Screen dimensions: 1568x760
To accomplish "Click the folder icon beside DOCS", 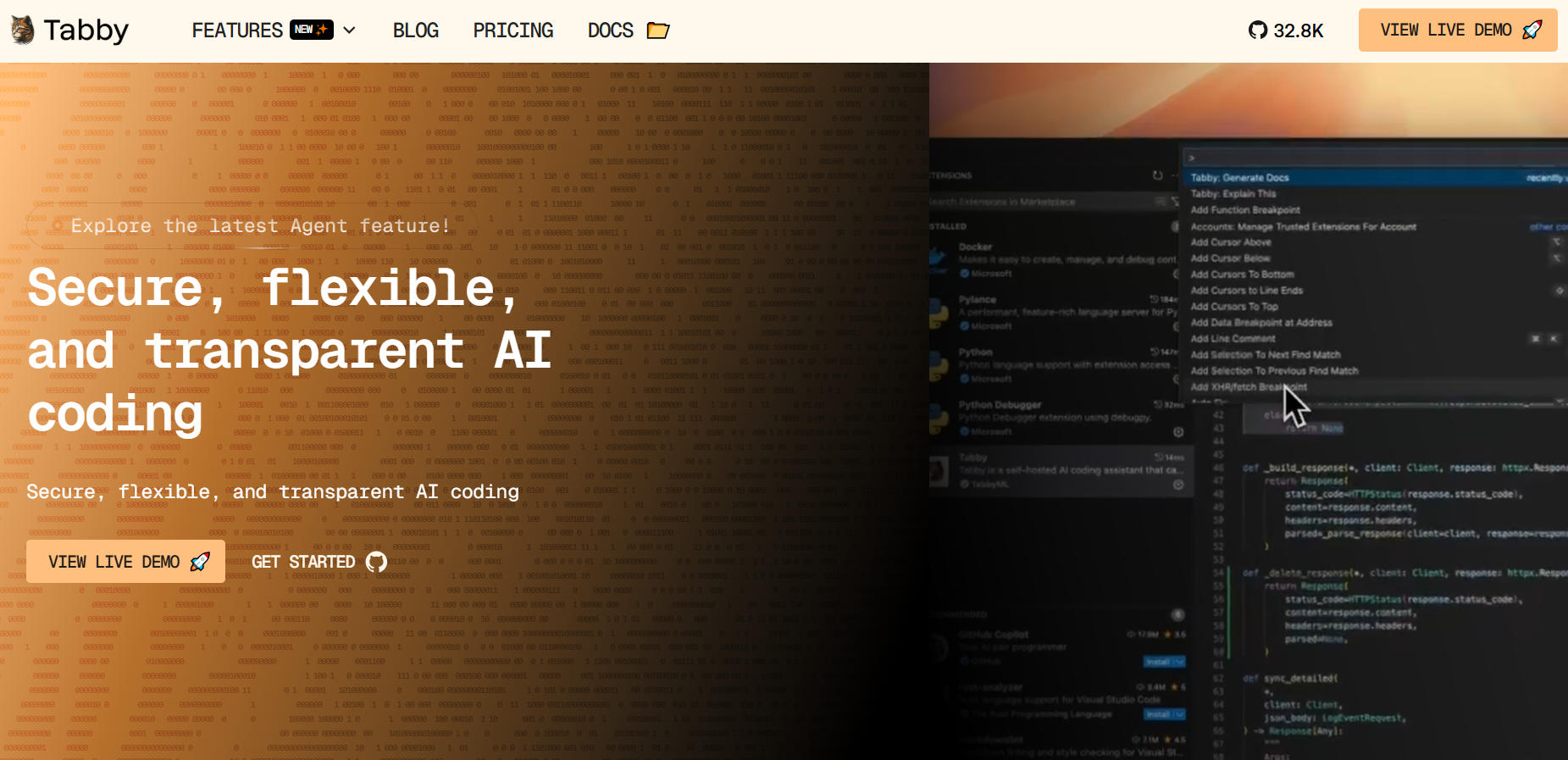I will click(x=658, y=31).
